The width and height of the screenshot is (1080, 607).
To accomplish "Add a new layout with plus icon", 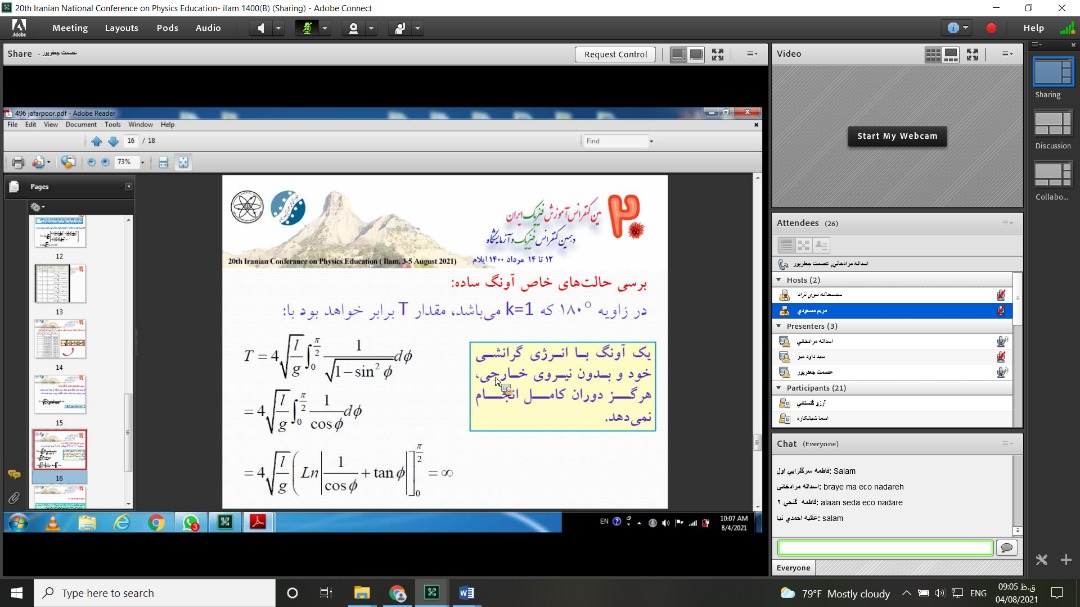I will tap(1066, 560).
